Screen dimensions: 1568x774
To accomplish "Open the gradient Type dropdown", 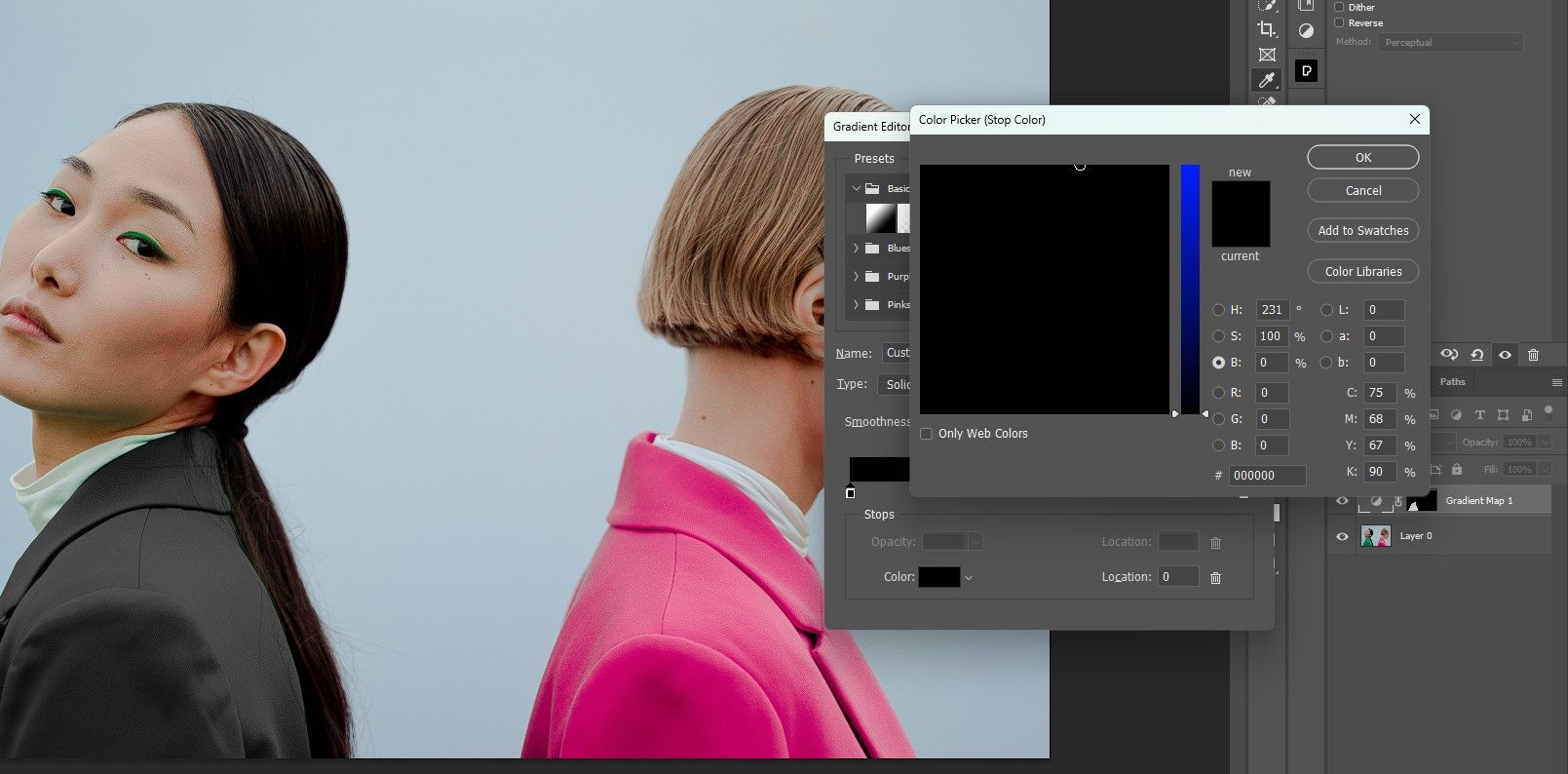I will click(895, 384).
